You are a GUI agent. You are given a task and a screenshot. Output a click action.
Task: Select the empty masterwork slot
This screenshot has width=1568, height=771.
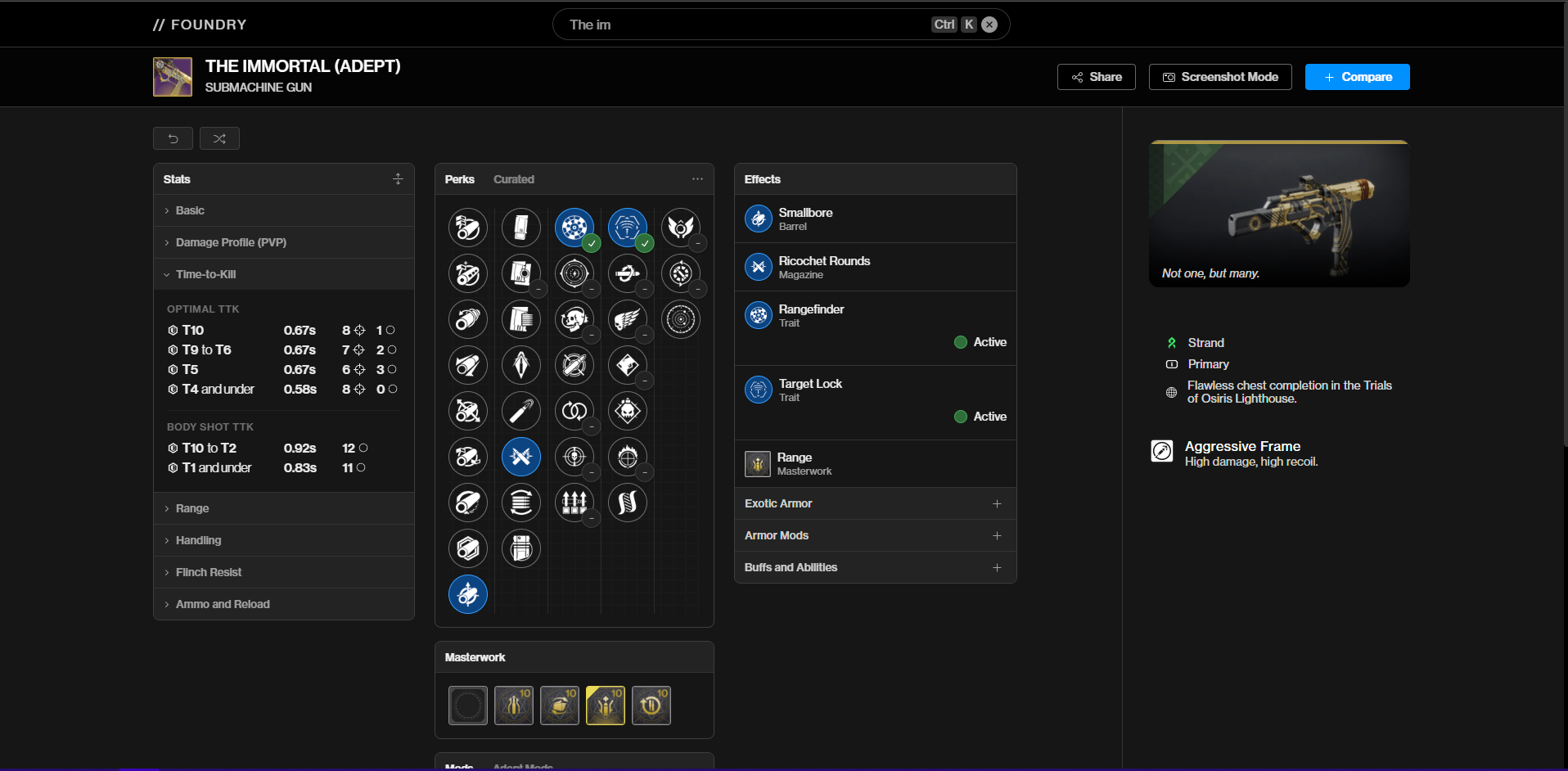[x=468, y=706]
